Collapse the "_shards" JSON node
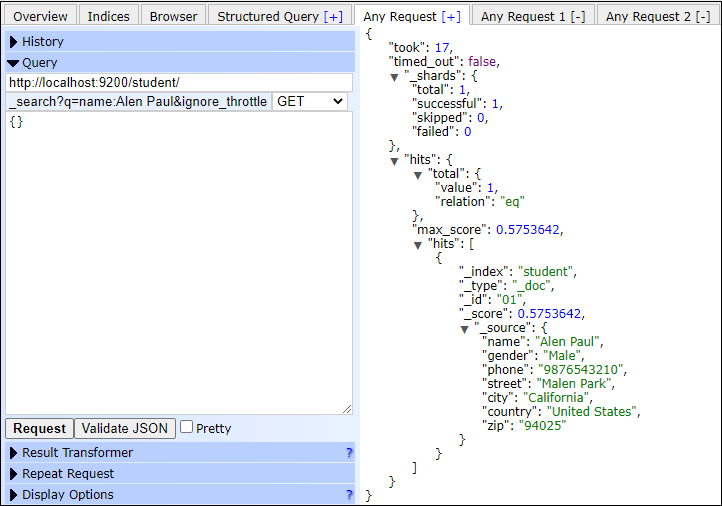This screenshot has height=506, width=722. click(x=394, y=77)
